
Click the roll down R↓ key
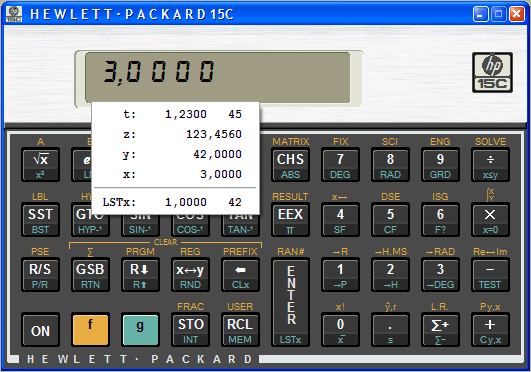tap(140, 274)
